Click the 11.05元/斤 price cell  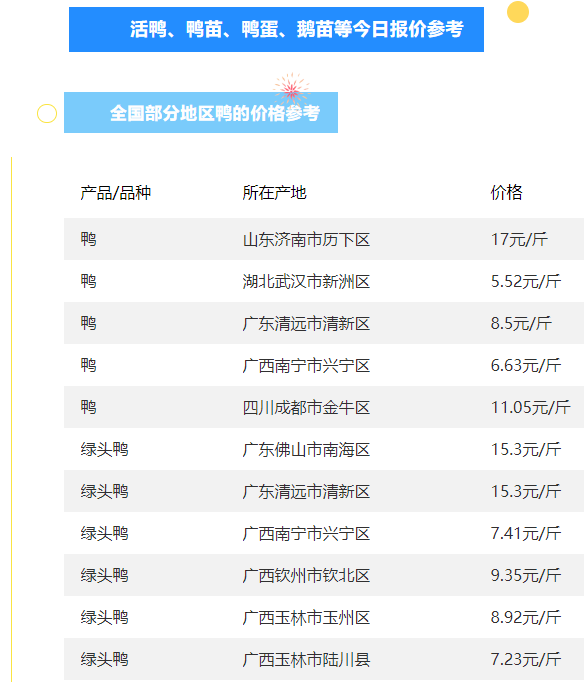coord(531,408)
